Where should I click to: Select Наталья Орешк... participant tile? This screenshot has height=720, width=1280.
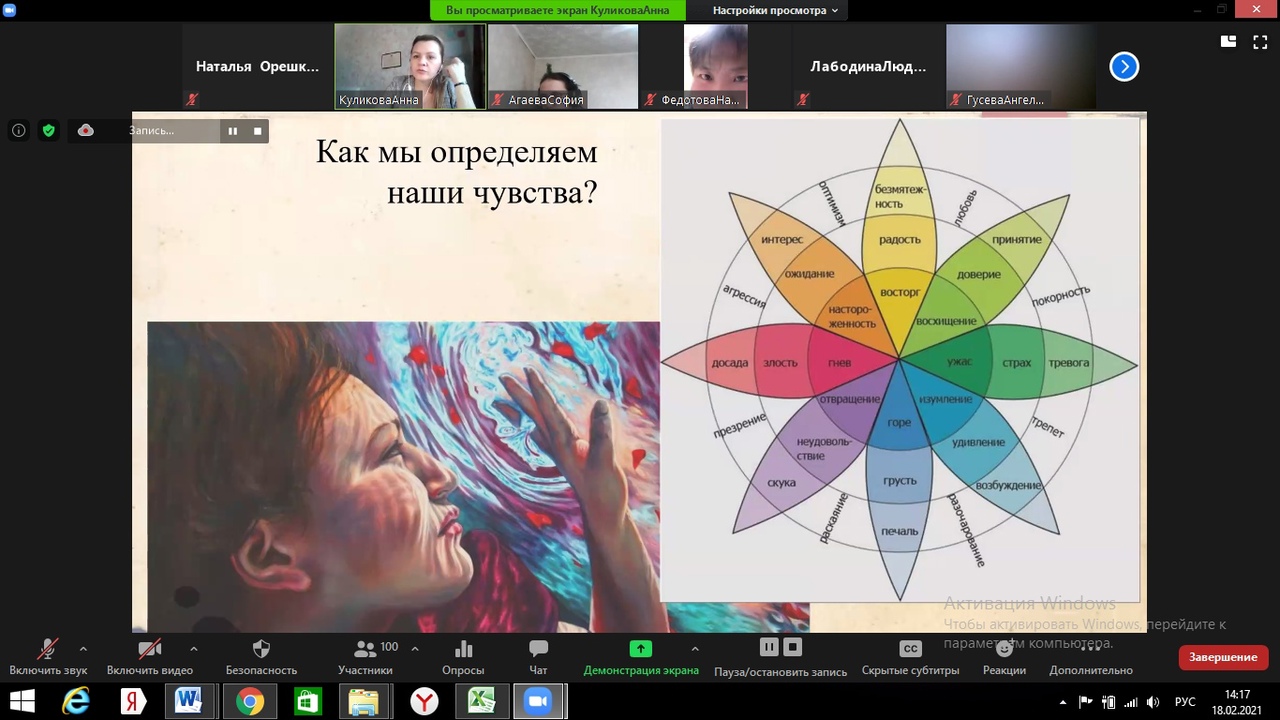coord(257,67)
